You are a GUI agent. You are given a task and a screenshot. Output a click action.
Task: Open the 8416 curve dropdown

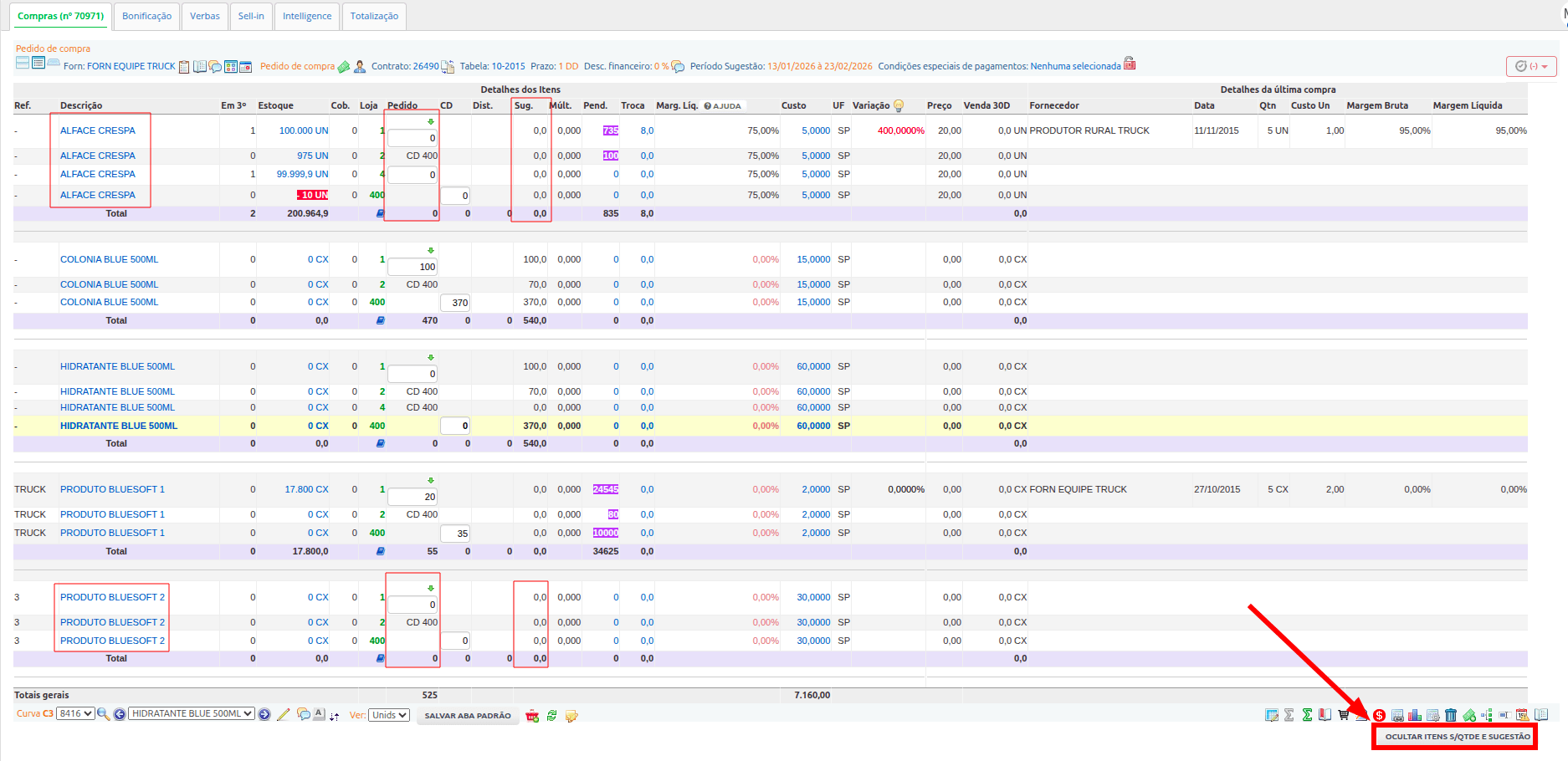(75, 713)
